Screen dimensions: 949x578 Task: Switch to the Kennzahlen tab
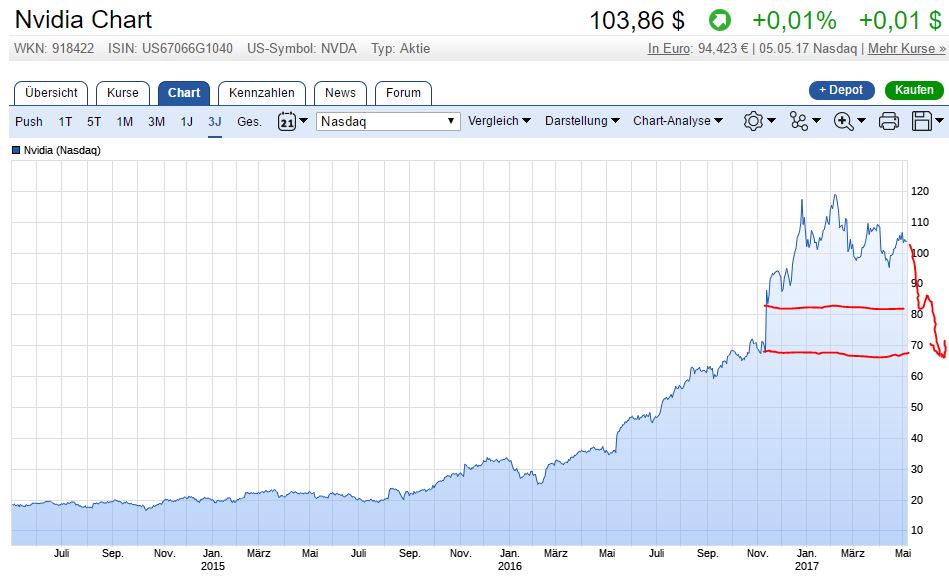(261, 93)
